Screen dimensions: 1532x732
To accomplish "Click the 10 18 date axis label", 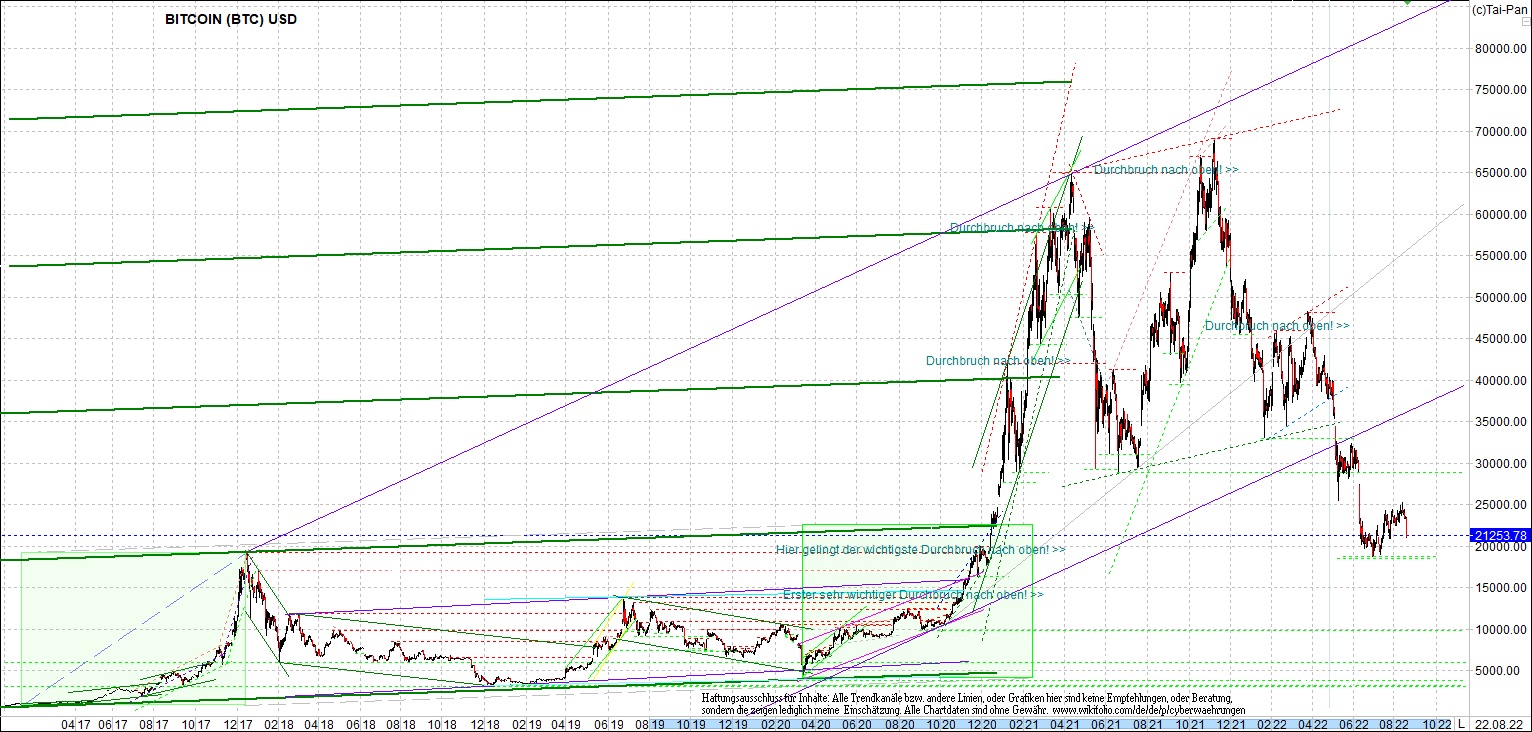I will click(x=443, y=724).
